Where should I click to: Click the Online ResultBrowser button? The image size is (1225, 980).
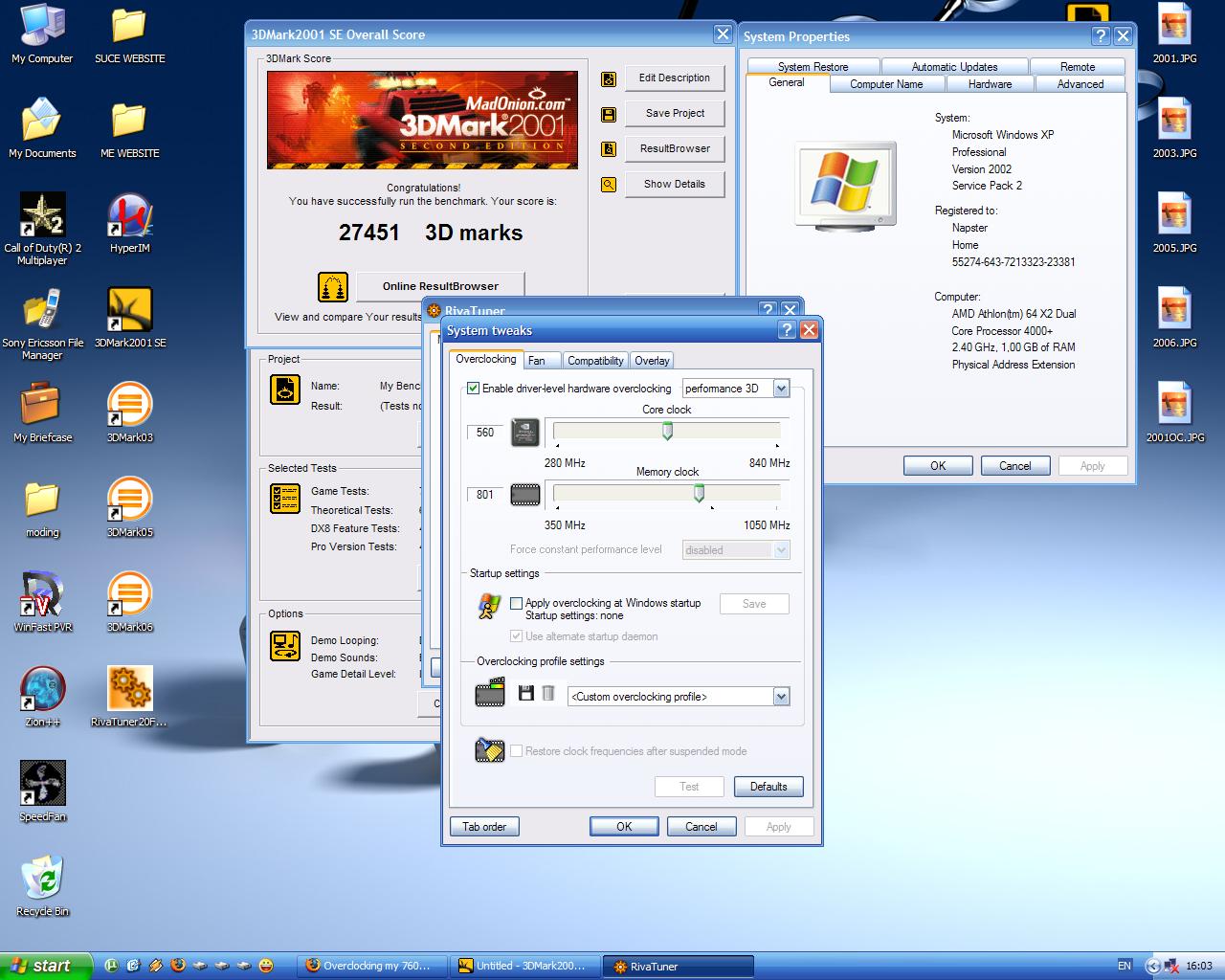pos(440,286)
